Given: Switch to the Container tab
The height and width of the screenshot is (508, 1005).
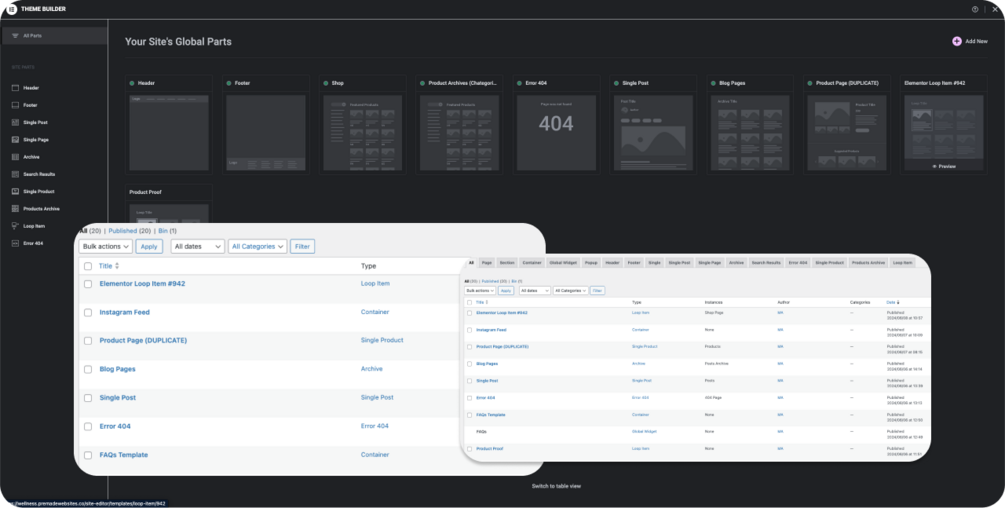Looking at the screenshot, I should 531,263.
